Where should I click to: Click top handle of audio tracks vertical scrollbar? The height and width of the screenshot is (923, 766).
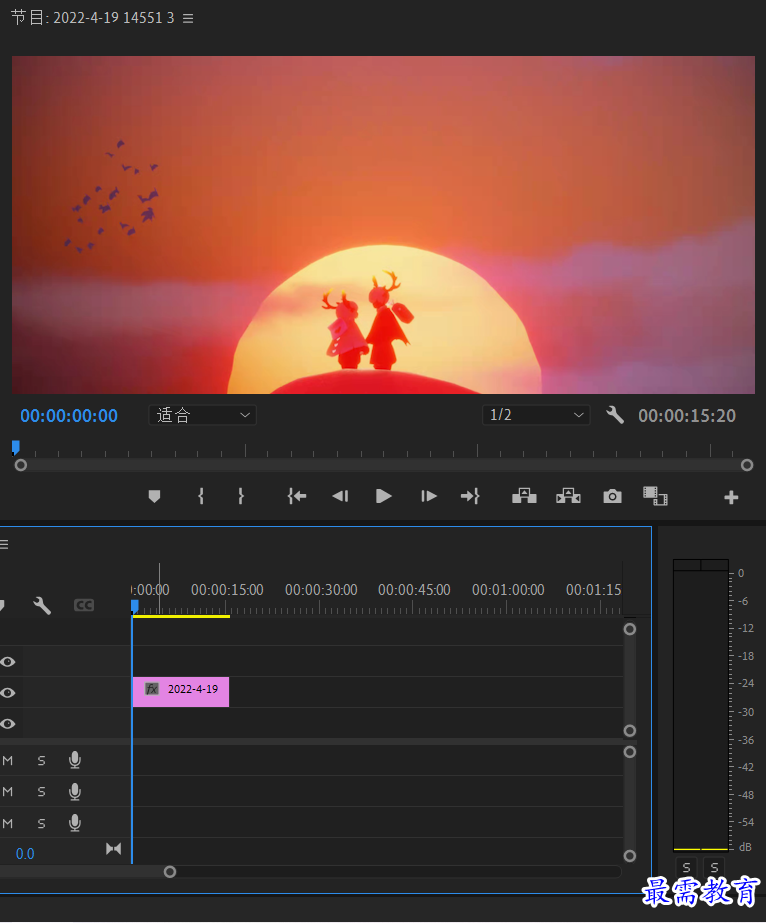[x=630, y=752]
